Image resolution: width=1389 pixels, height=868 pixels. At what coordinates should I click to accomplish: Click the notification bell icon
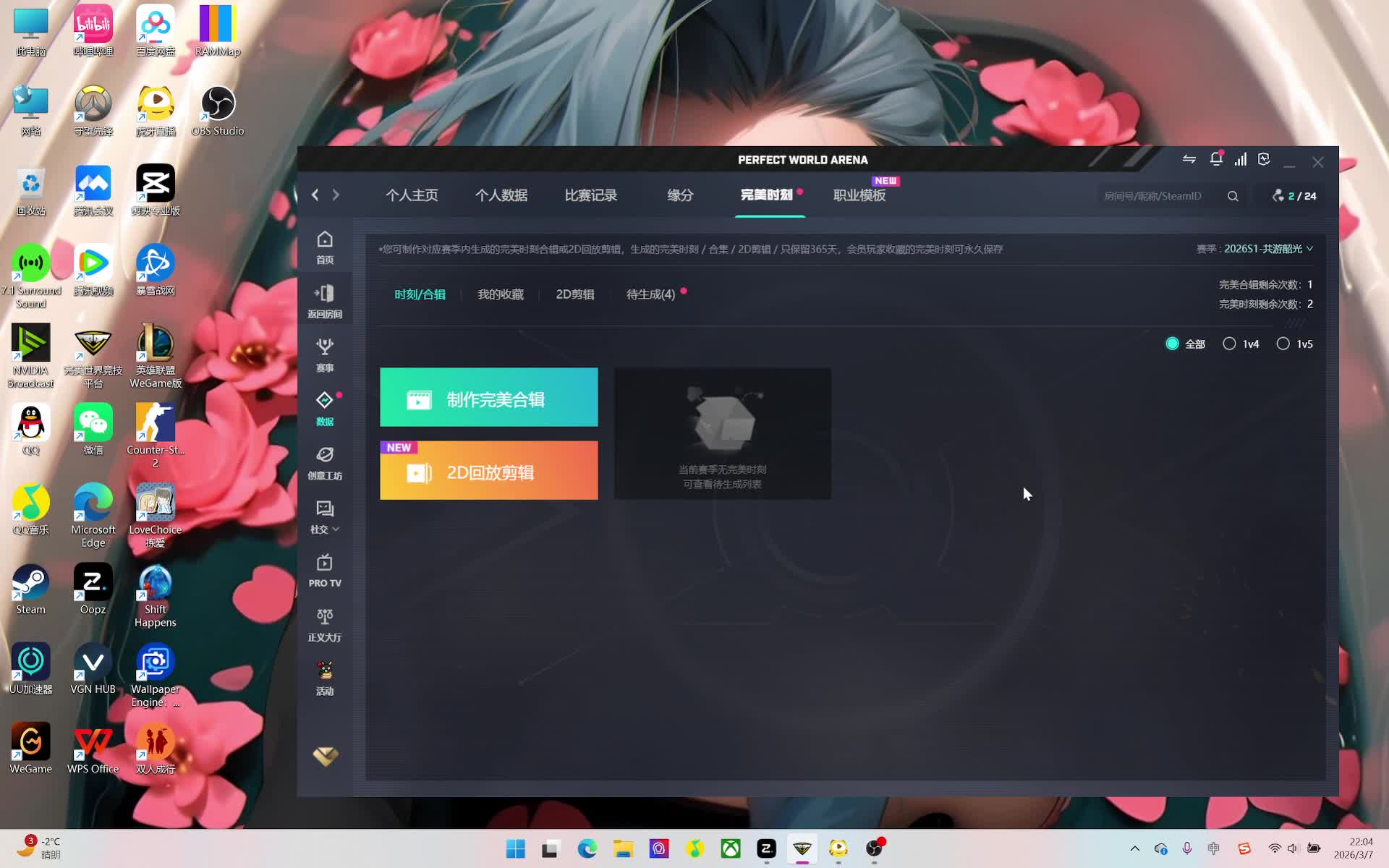[x=1216, y=160]
